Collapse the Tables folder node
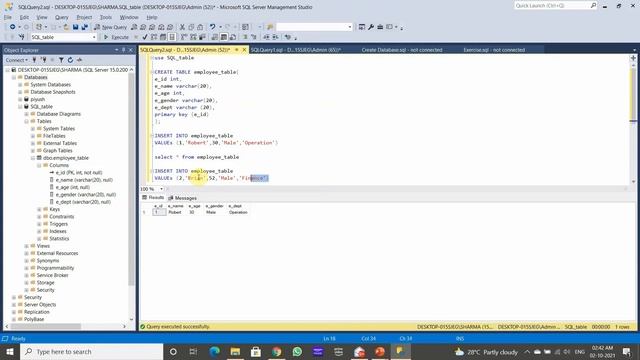 [x=27, y=121]
